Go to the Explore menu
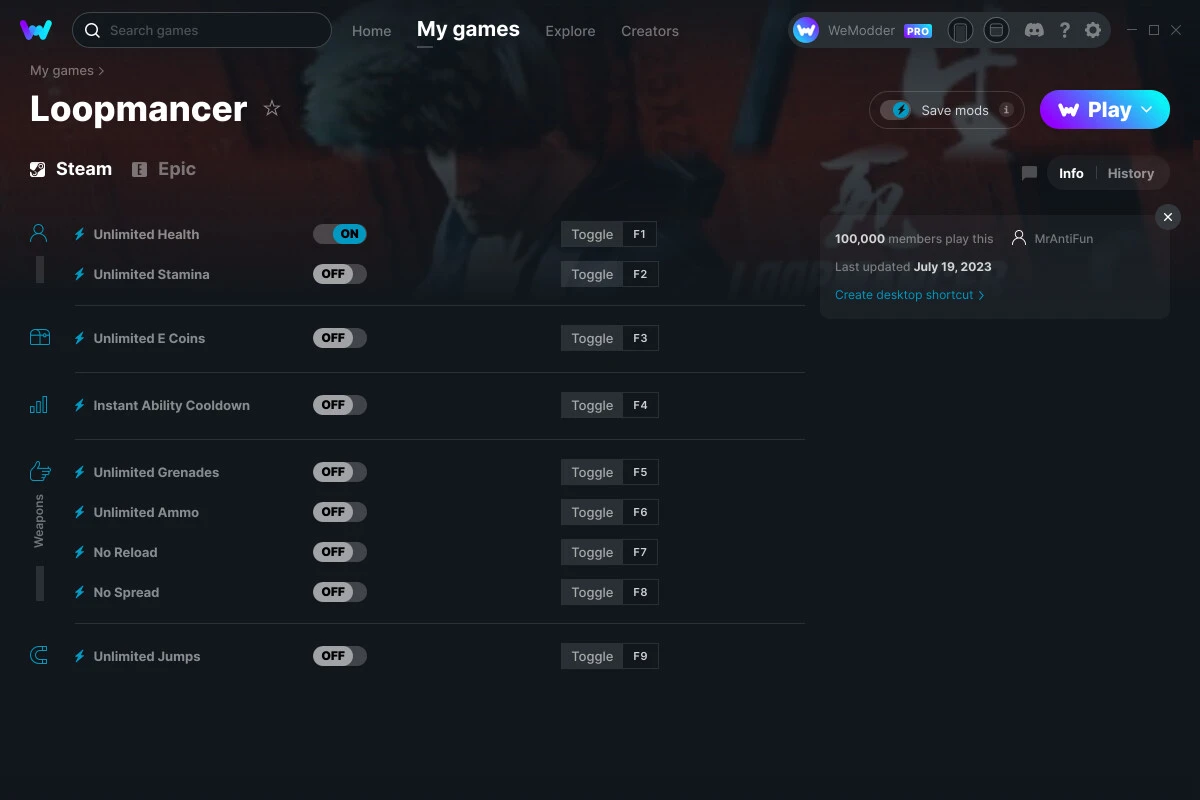This screenshot has height=800, width=1200. coord(570,31)
